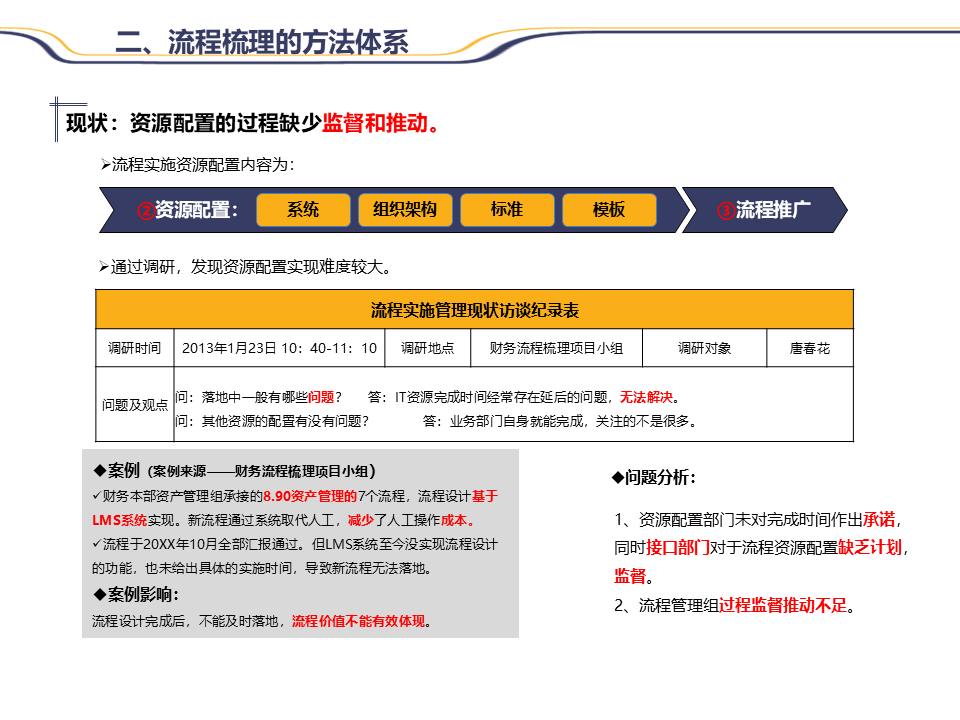Image resolution: width=960 pixels, height=720 pixels.
Task: Click the ◆问题分析 heading
Action: coord(654,477)
